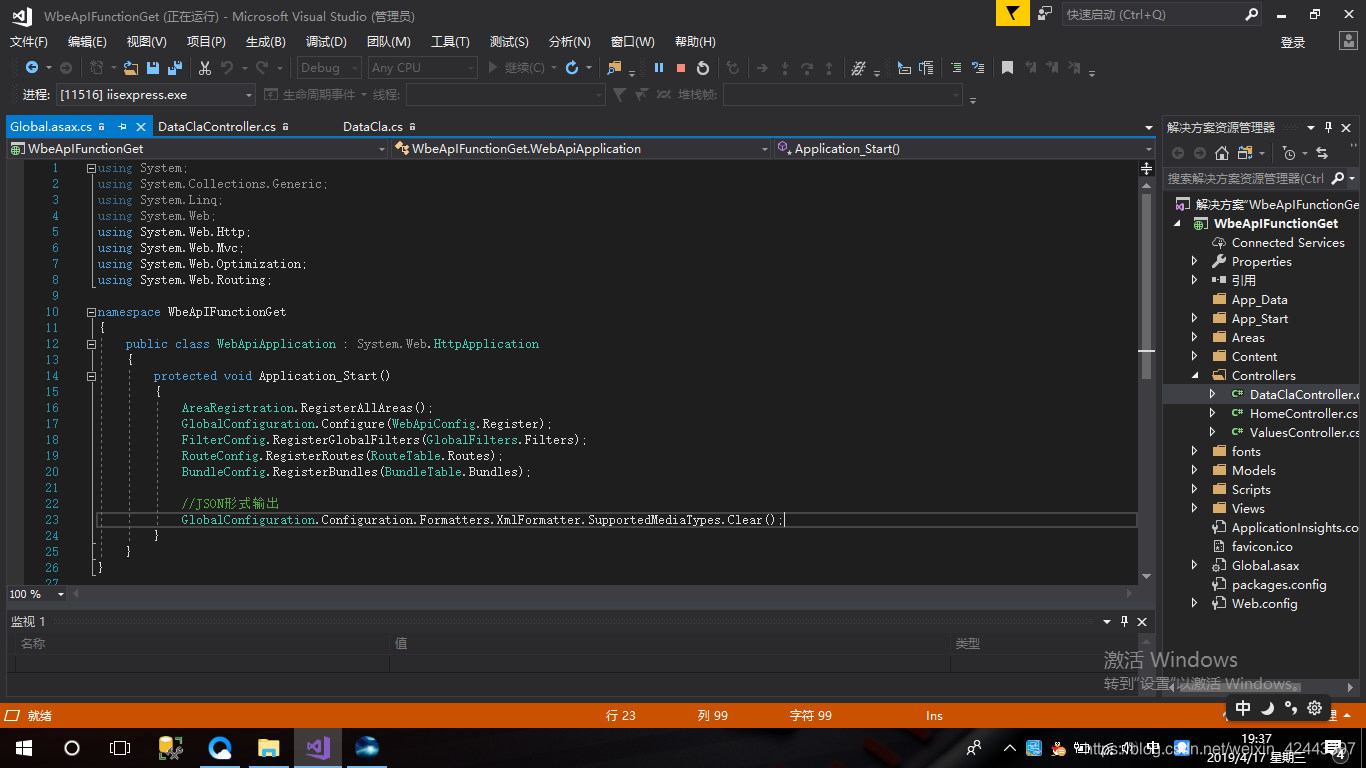Click Home icon in Solution Explorer toolbar
The height and width of the screenshot is (768, 1366).
pyautogui.click(x=1222, y=153)
